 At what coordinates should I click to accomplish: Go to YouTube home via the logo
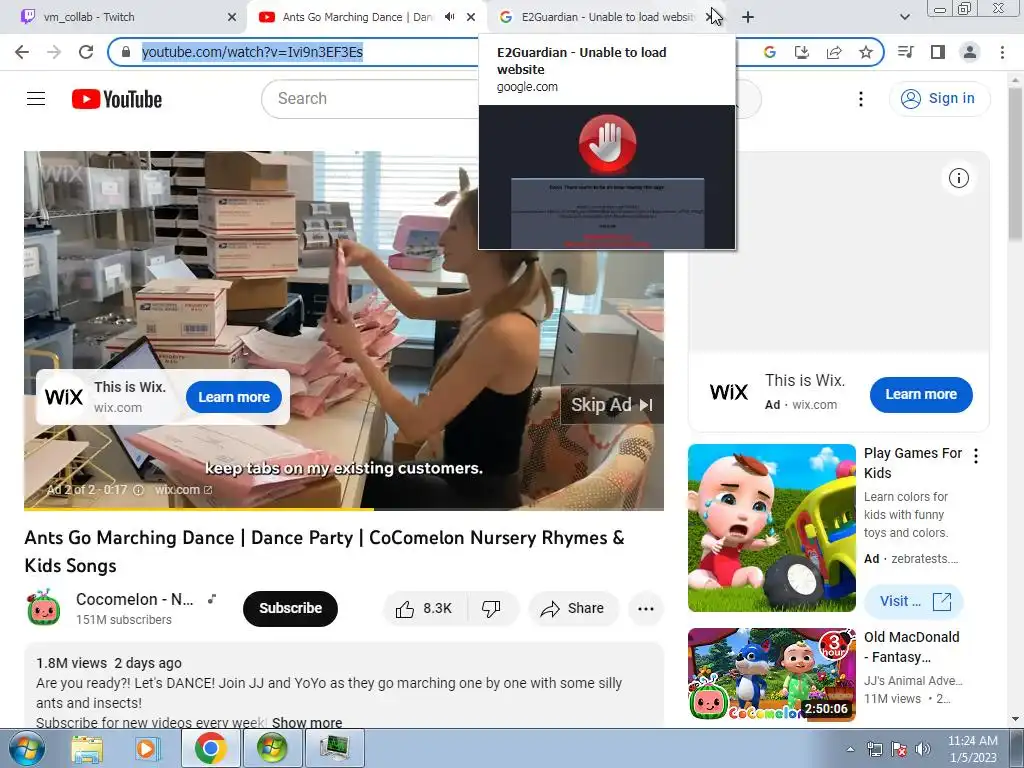[x=117, y=99]
